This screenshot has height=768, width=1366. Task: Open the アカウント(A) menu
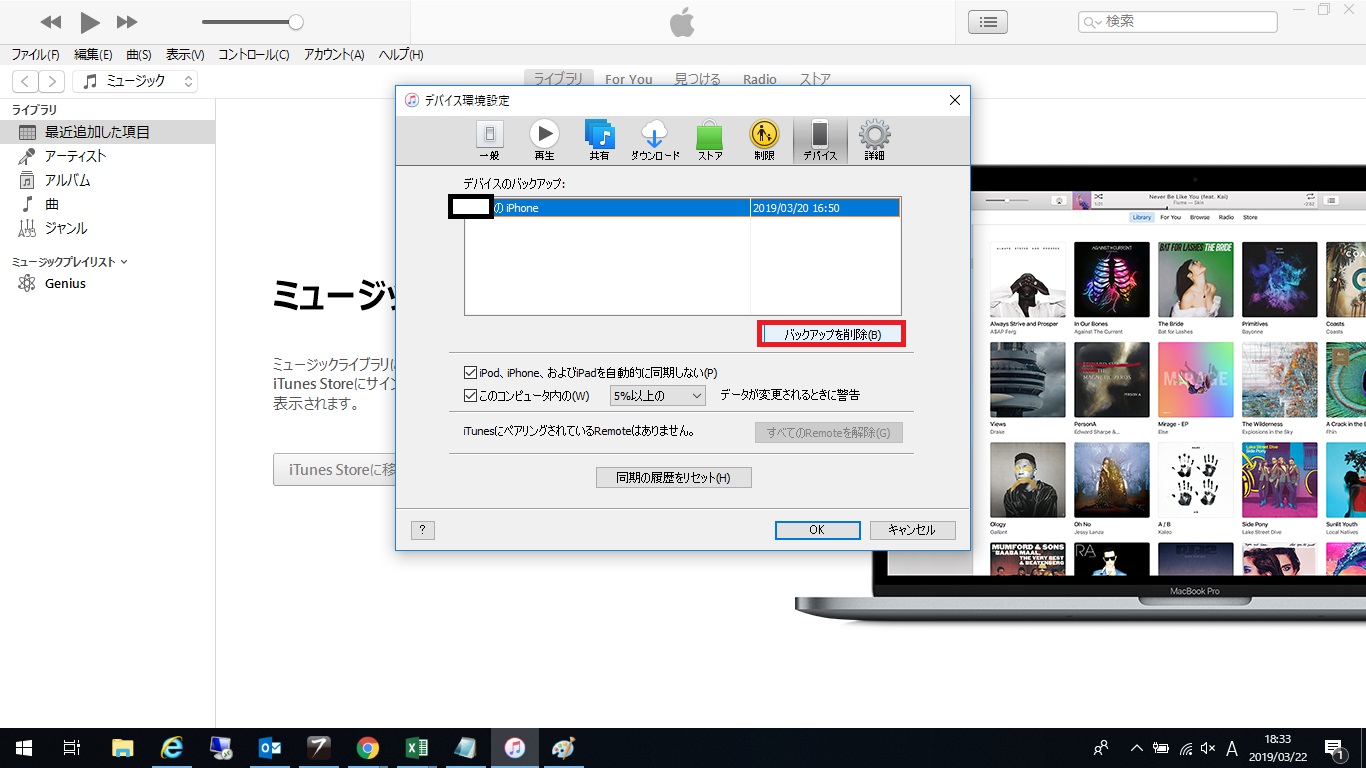(x=334, y=55)
